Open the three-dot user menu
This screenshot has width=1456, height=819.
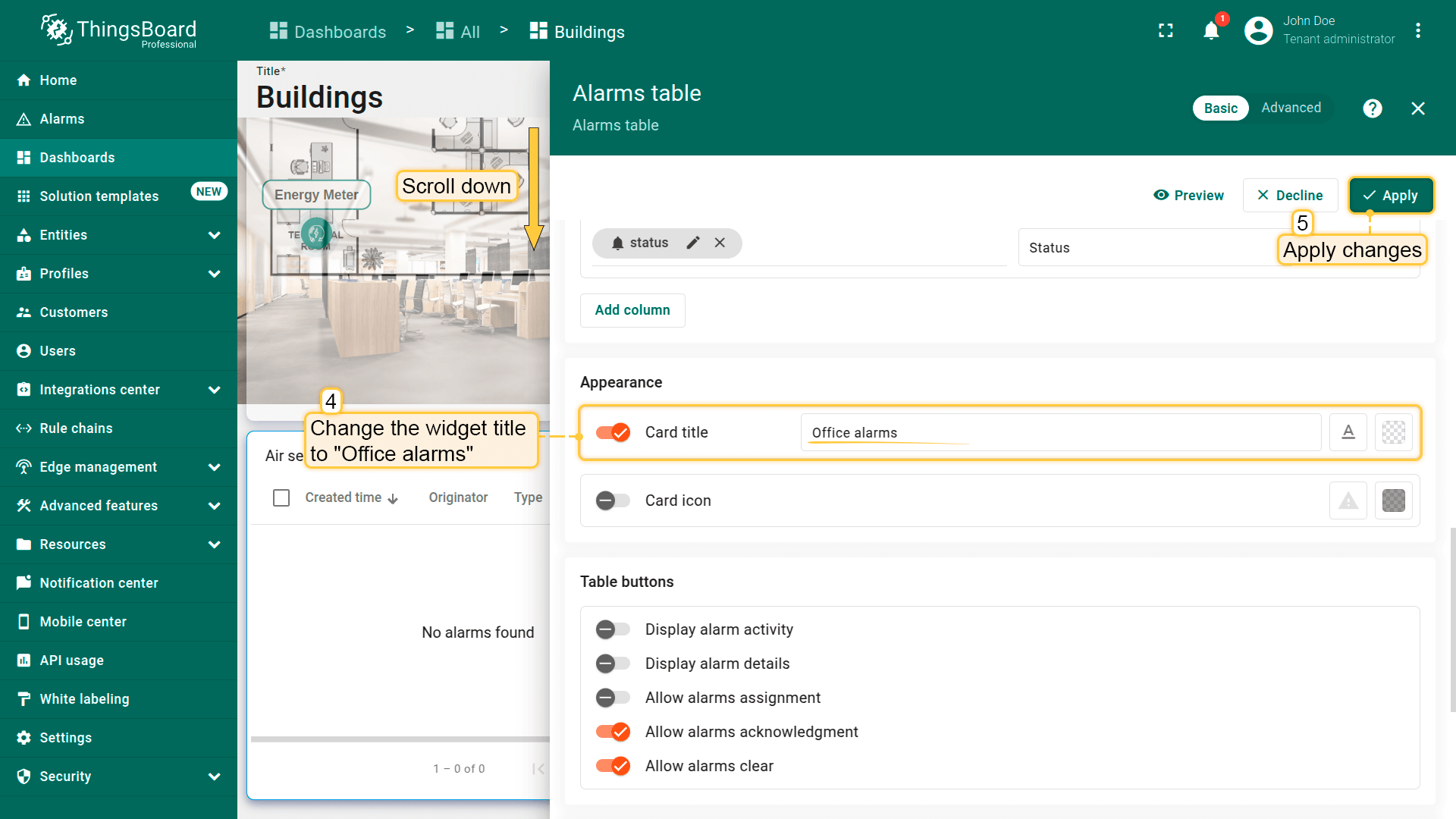tap(1417, 31)
